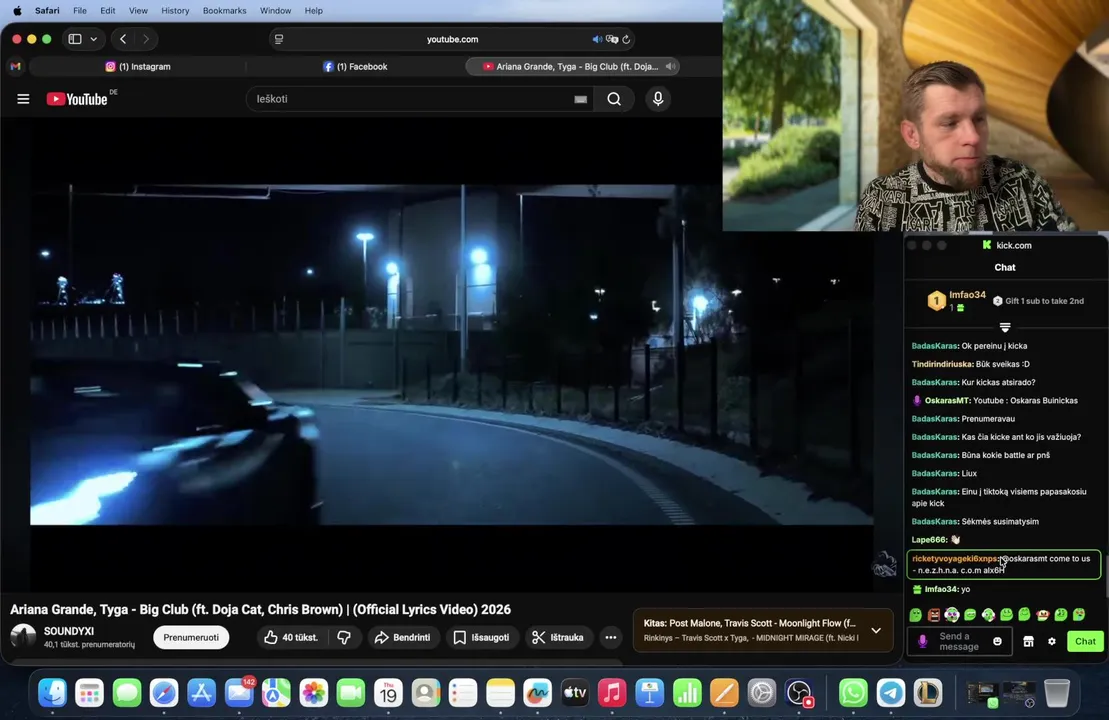The width and height of the screenshot is (1109, 720).
Task: Open the File menu
Action: (80, 11)
